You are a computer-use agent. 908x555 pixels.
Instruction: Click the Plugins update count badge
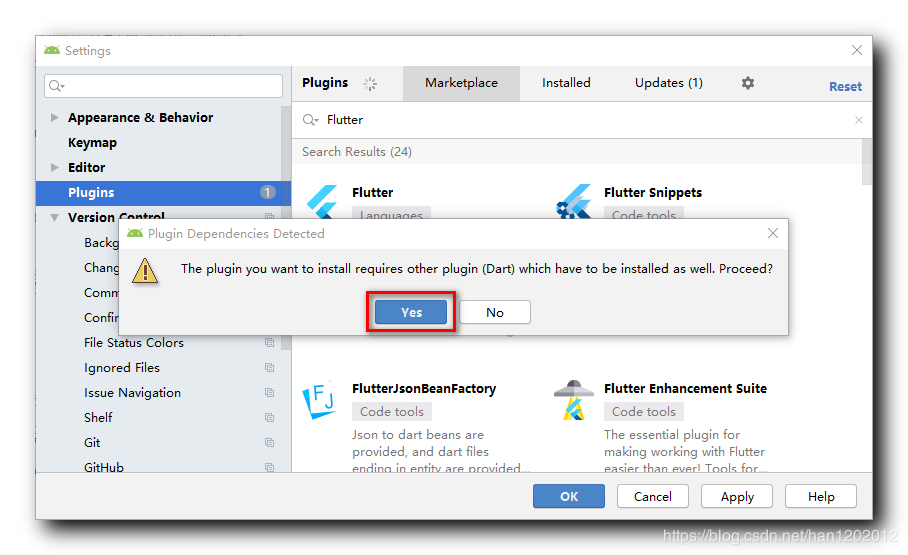coord(267,192)
